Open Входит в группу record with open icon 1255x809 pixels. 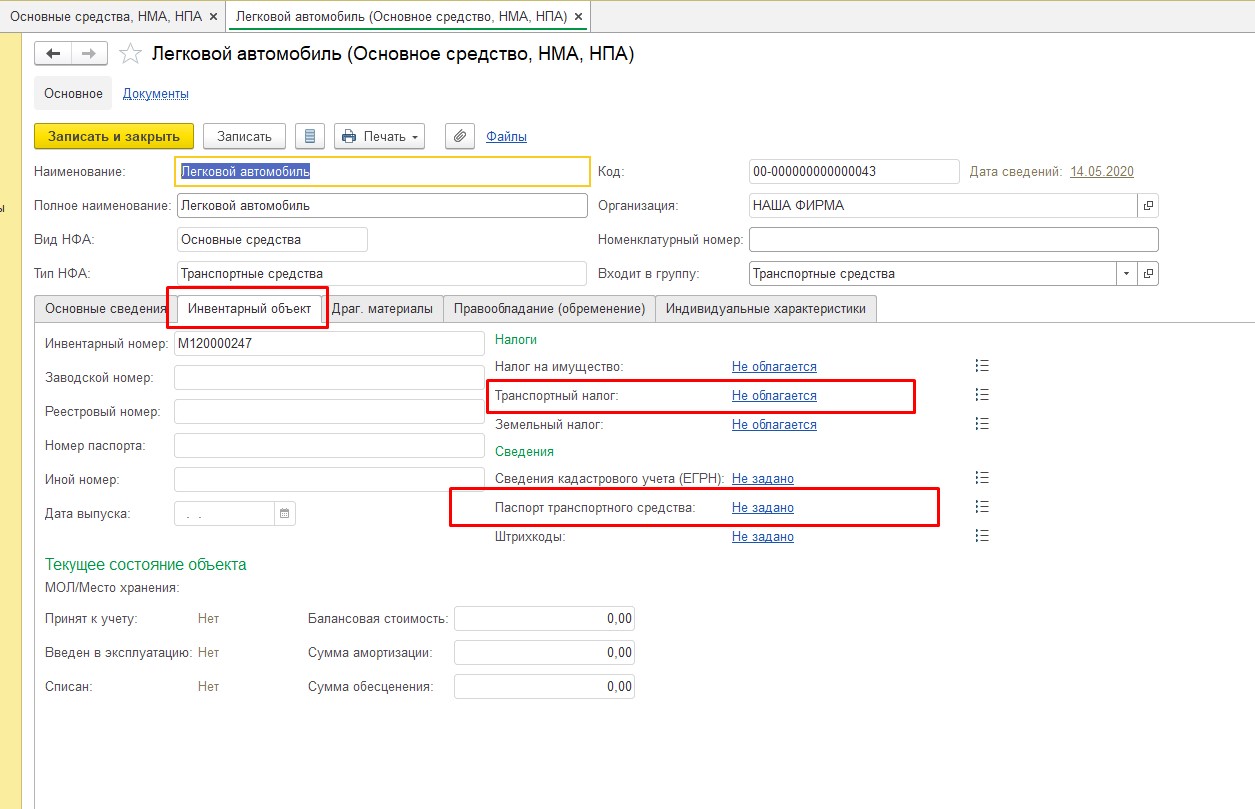(1148, 273)
